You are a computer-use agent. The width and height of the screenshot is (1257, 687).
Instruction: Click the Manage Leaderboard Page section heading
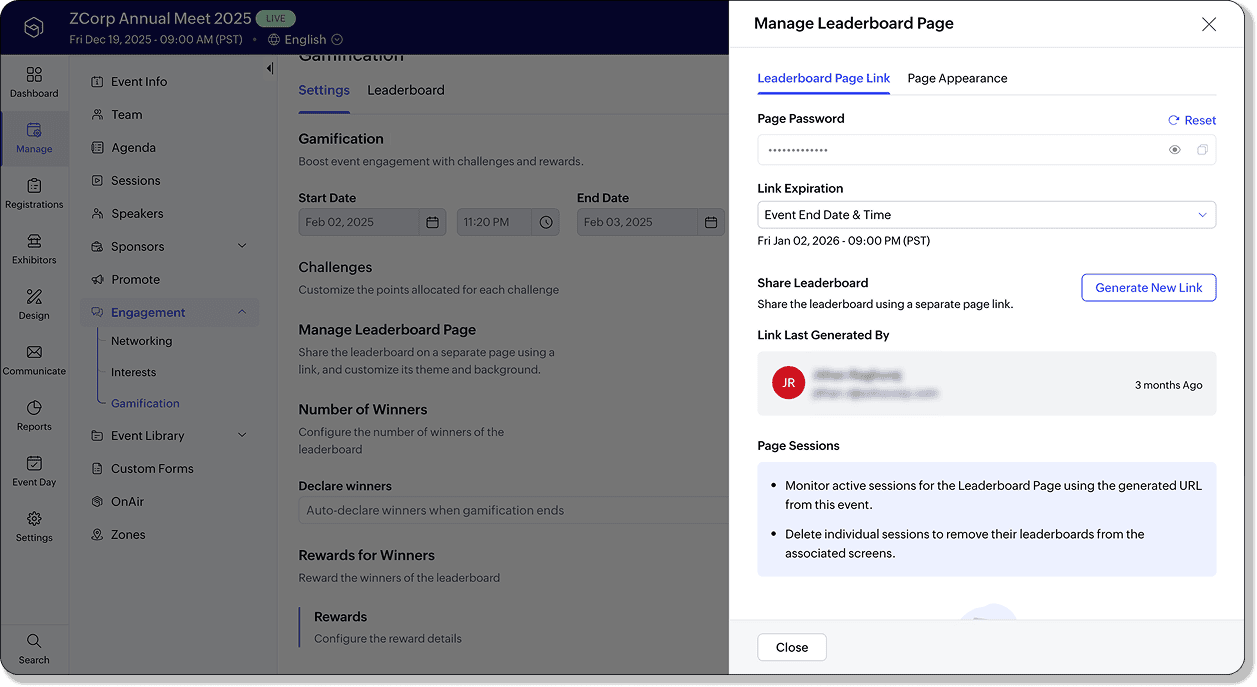tap(387, 330)
